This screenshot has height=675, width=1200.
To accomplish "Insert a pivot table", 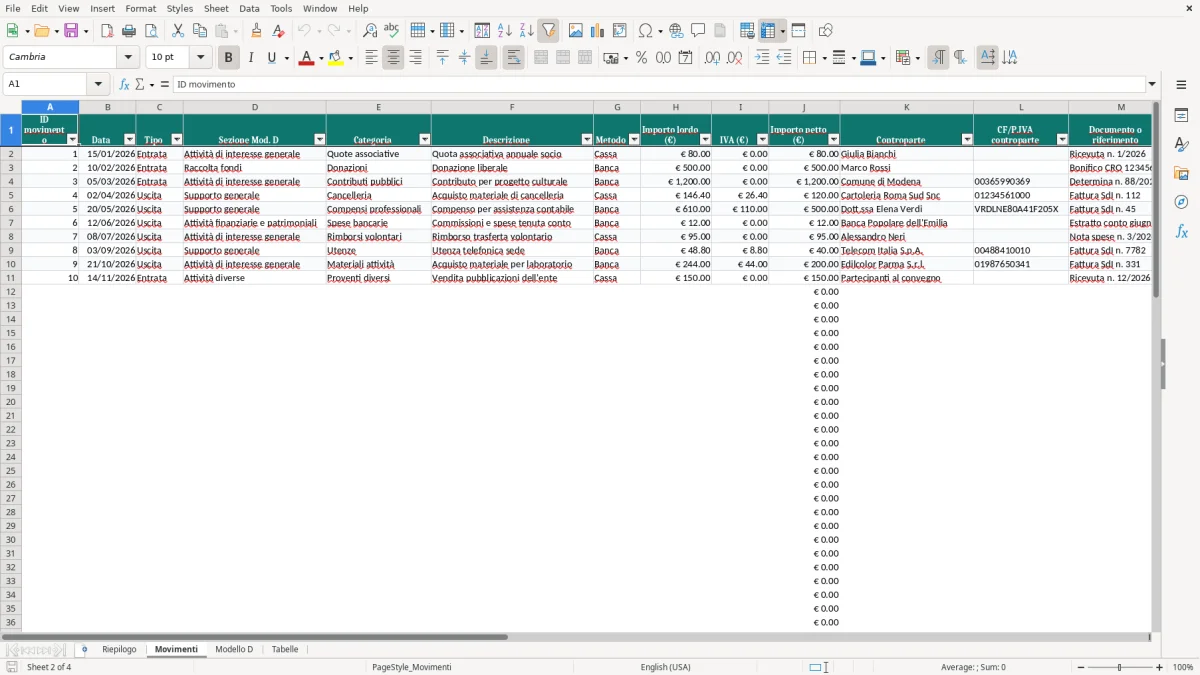I will point(620,31).
